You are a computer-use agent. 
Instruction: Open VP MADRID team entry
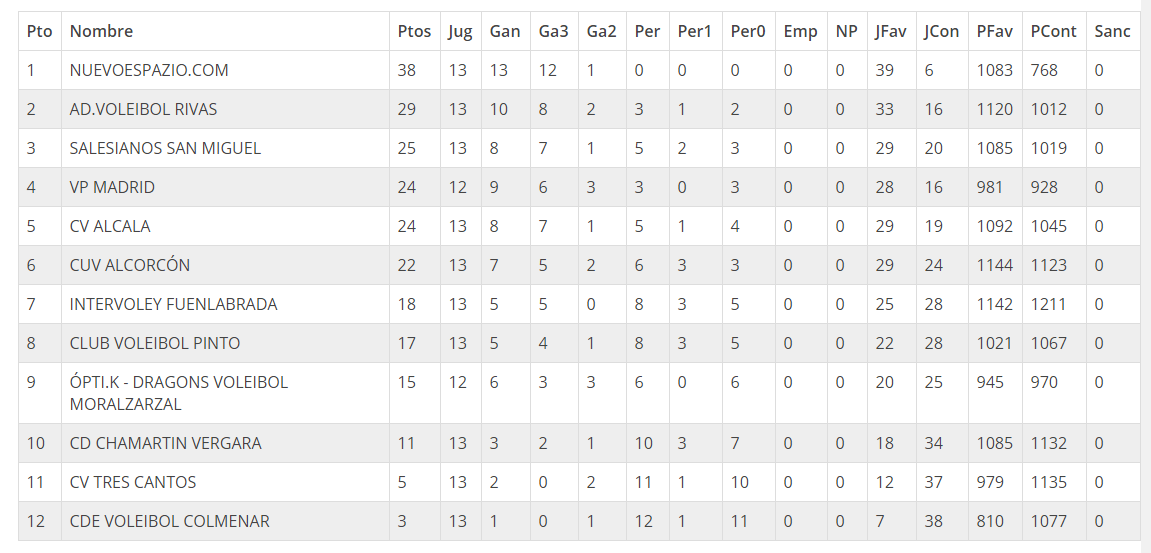click(x=112, y=187)
